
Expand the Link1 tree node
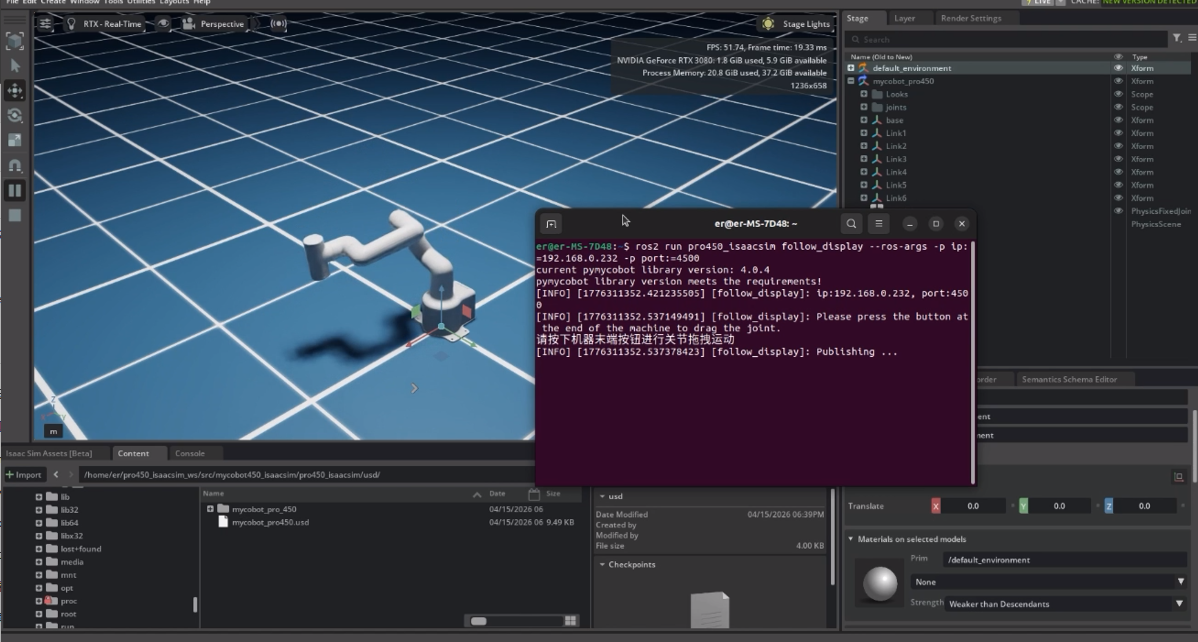(x=864, y=133)
